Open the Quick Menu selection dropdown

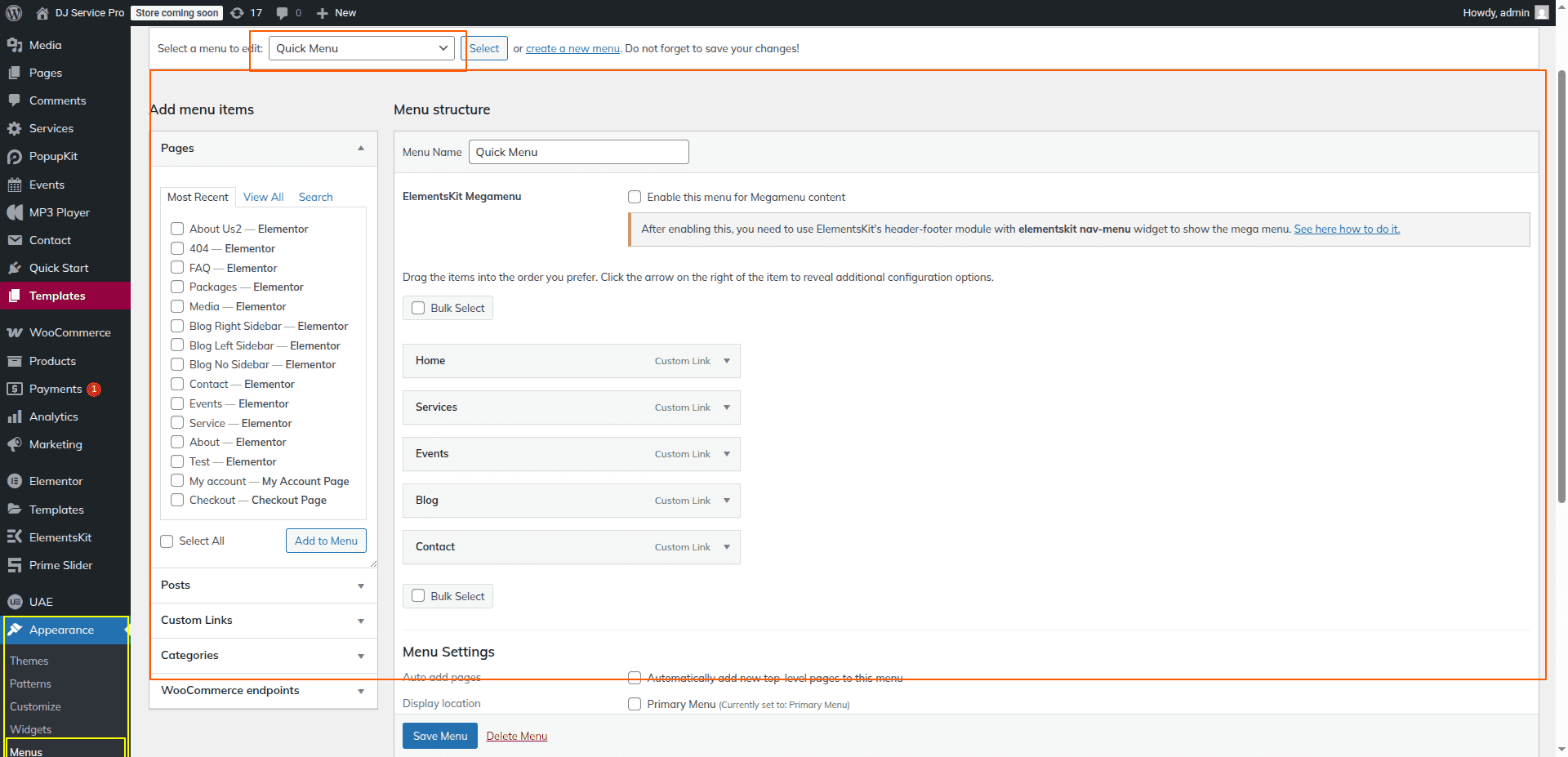click(x=361, y=48)
